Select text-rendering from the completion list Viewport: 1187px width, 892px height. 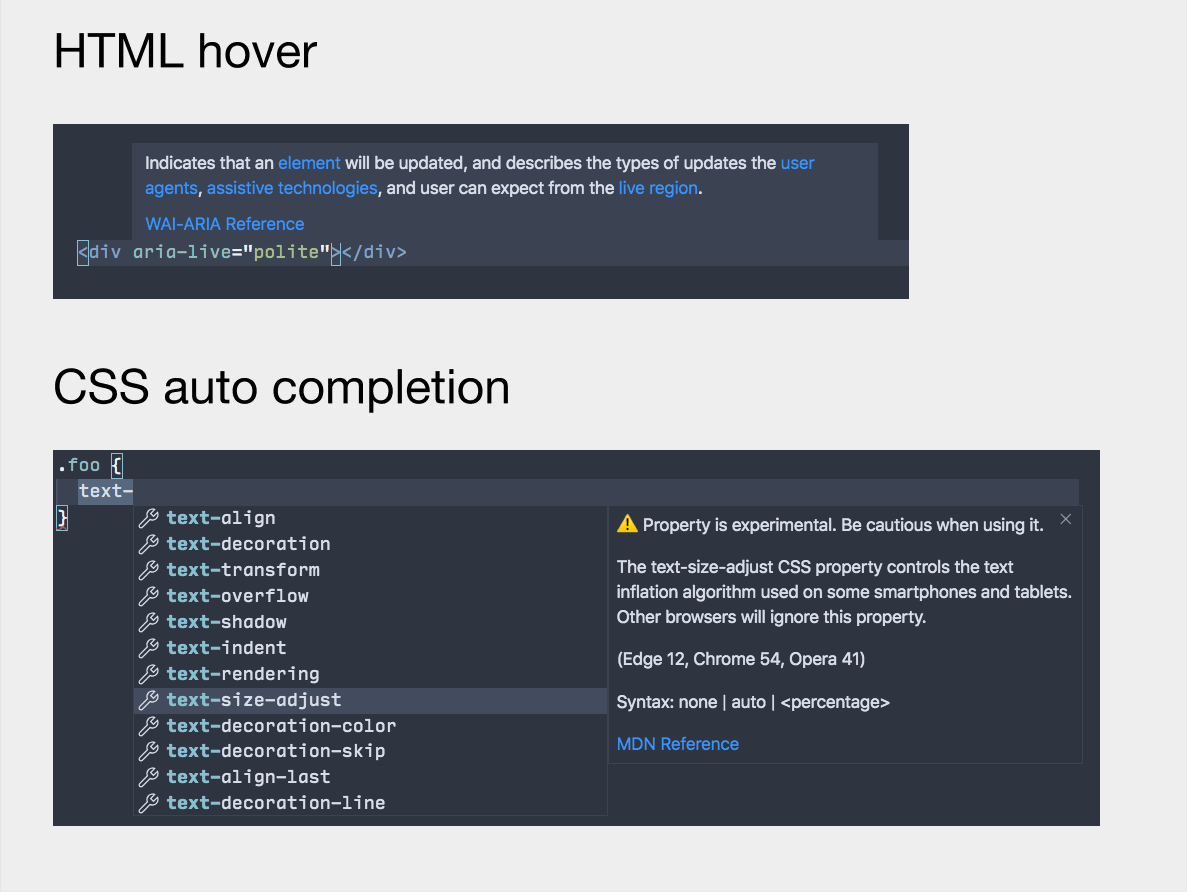[x=244, y=674]
